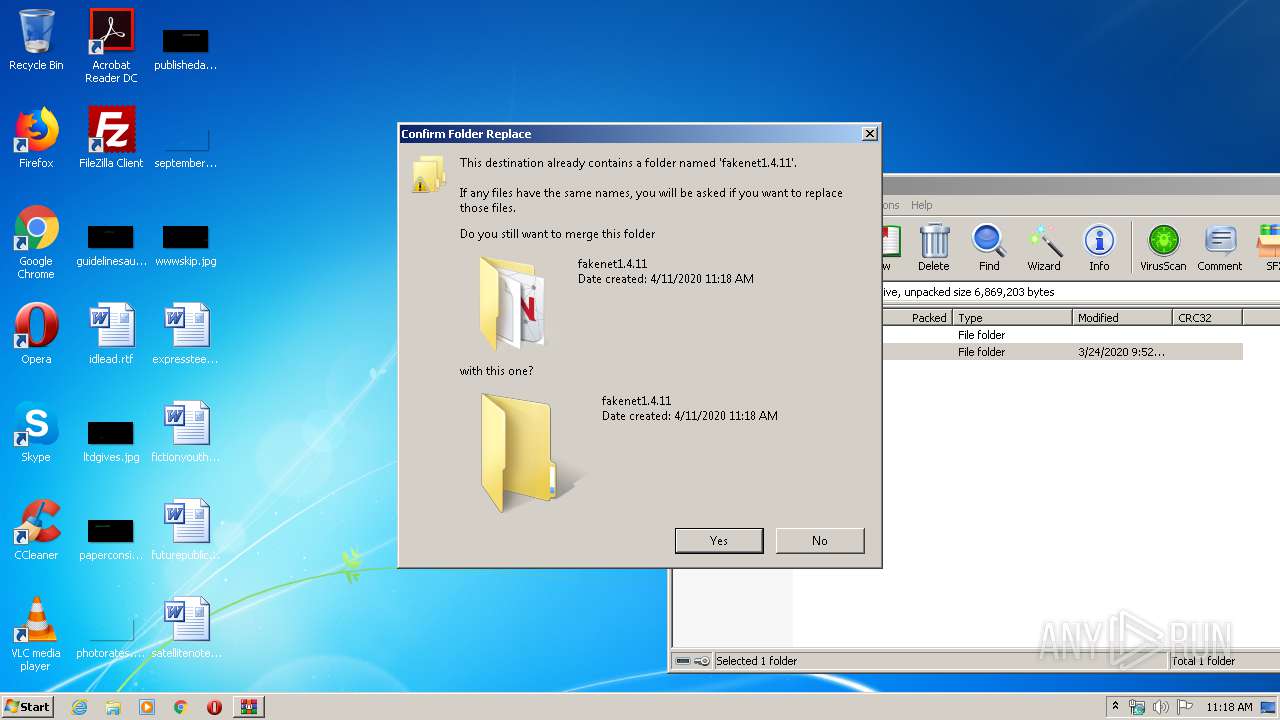
Task: Select the Opera desktop shortcut
Action: 36,334
